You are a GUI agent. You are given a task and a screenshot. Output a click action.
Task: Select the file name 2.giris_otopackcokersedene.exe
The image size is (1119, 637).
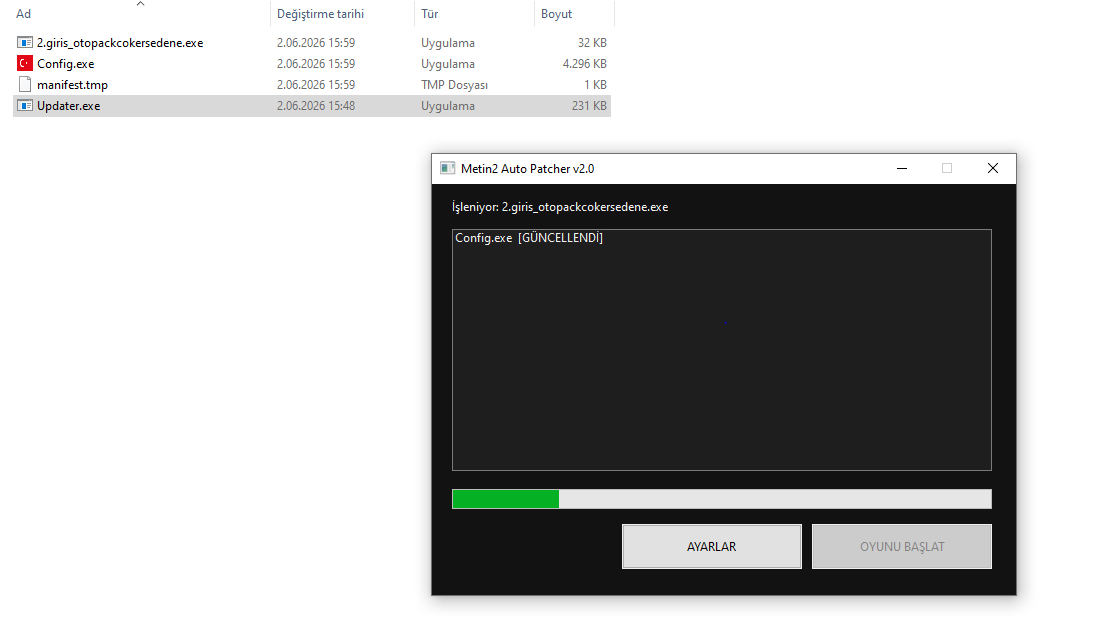pyautogui.click(x=120, y=43)
